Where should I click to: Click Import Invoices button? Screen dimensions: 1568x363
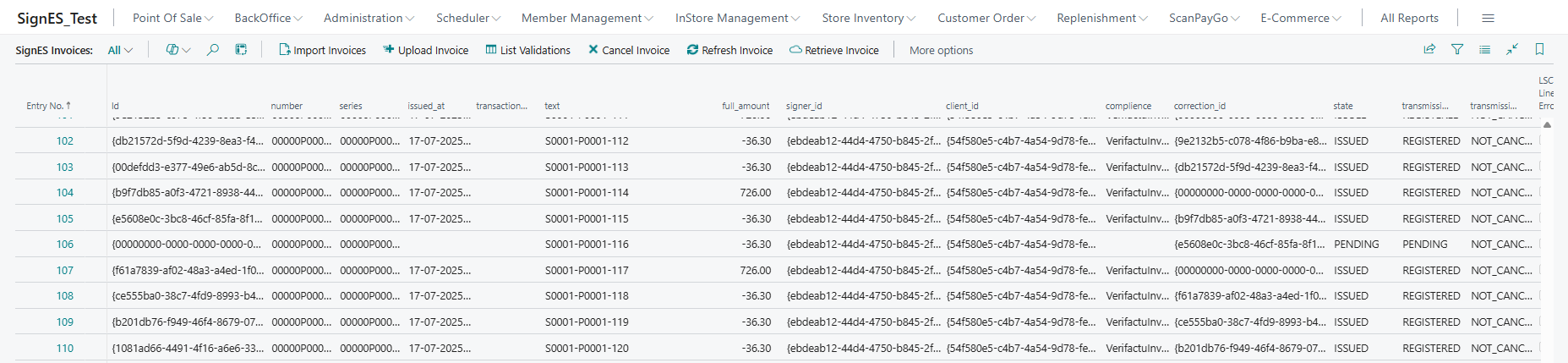[322, 50]
